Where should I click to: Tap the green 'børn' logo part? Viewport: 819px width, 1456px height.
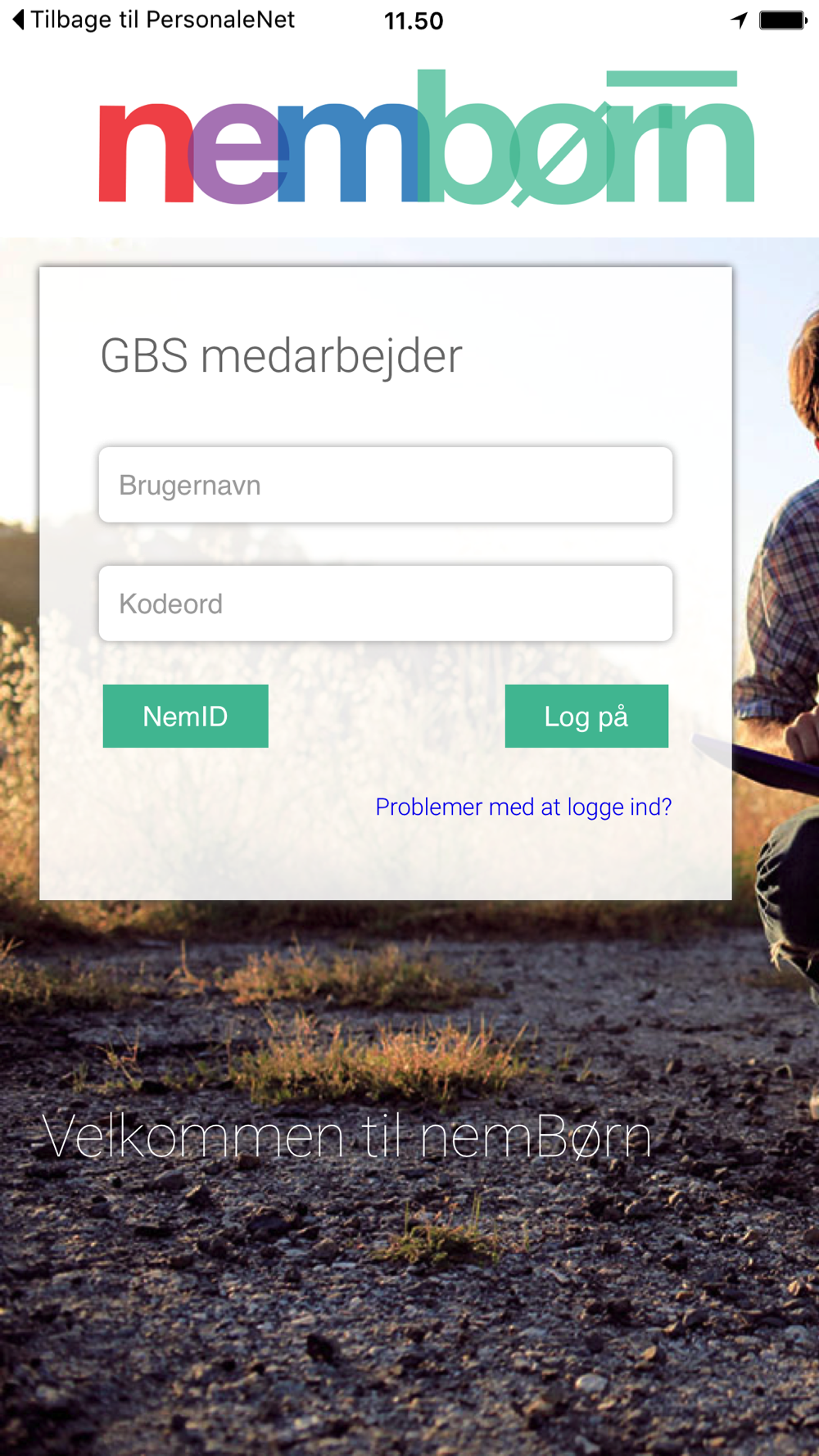click(586, 137)
